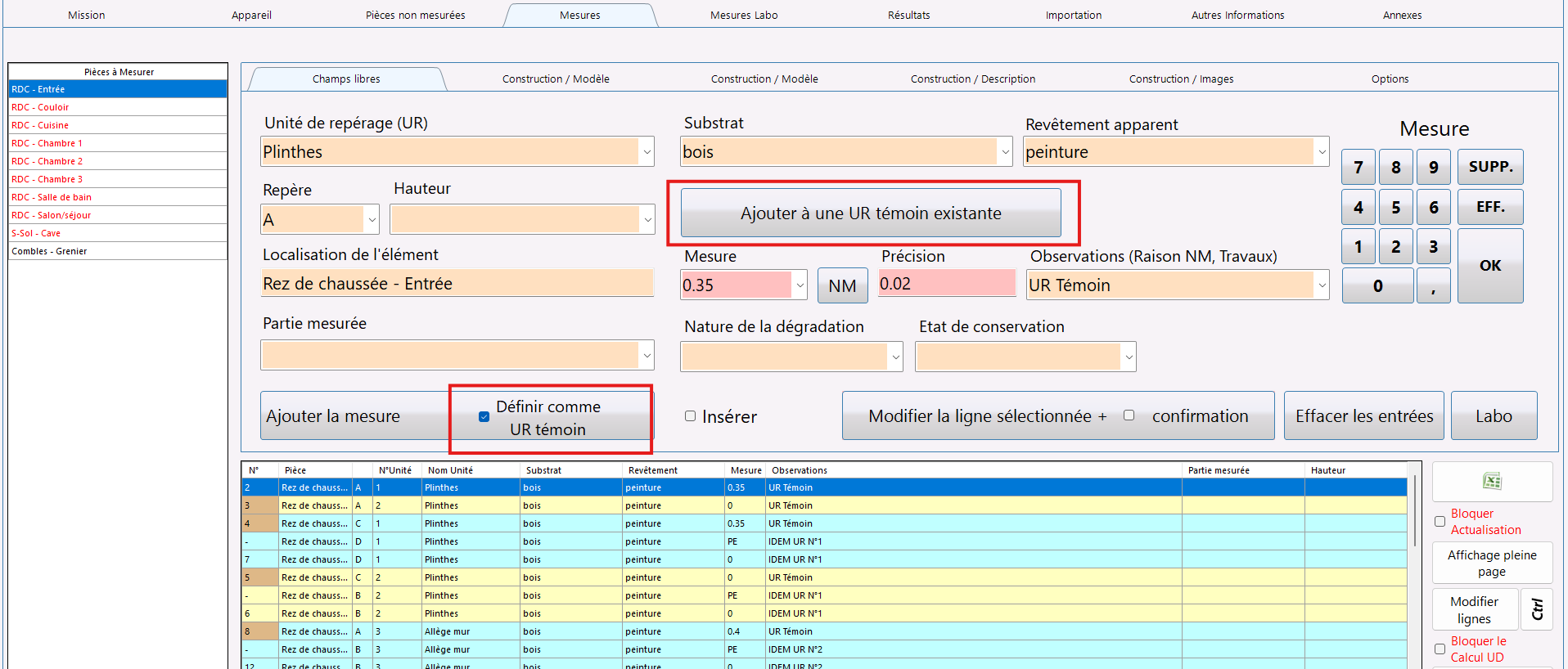Screen dimensions: 1568x669
Task: Click Ajouter à une UR témoin existante
Action: pos(871,213)
